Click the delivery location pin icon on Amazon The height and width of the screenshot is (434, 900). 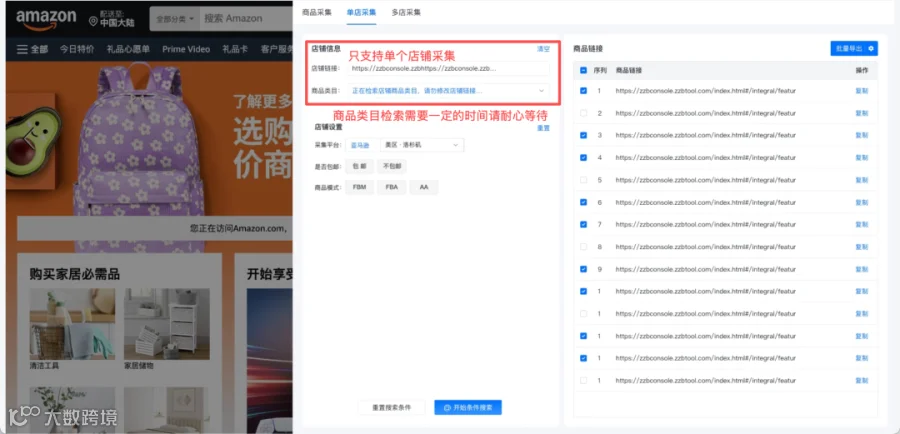[93, 22]
